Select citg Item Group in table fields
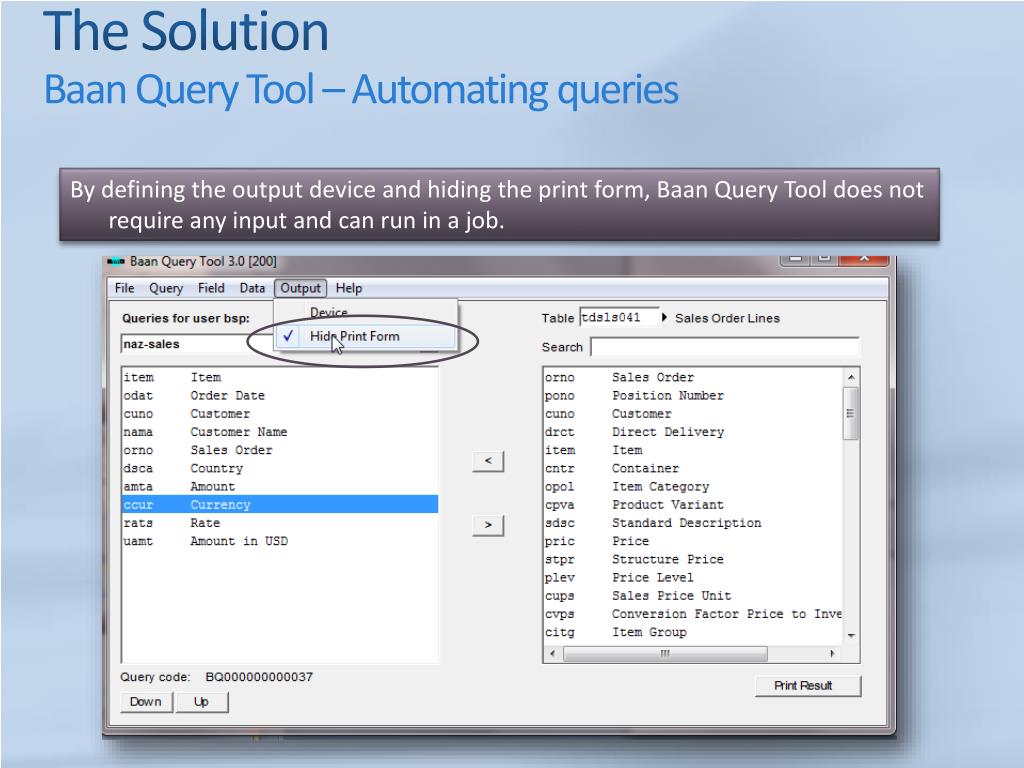 tap(693, 633)
